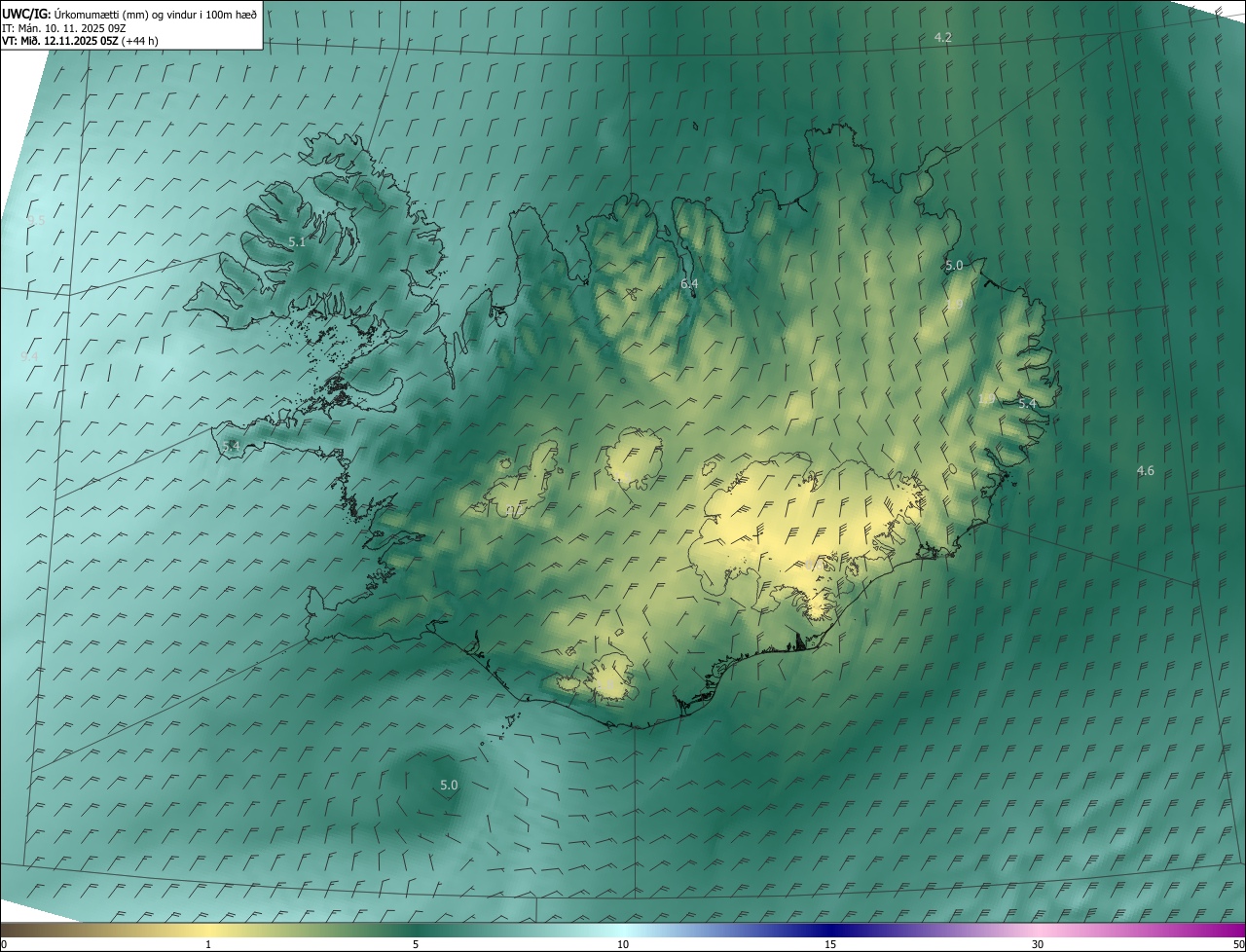Click the colour scale tick label "1"

208,944
